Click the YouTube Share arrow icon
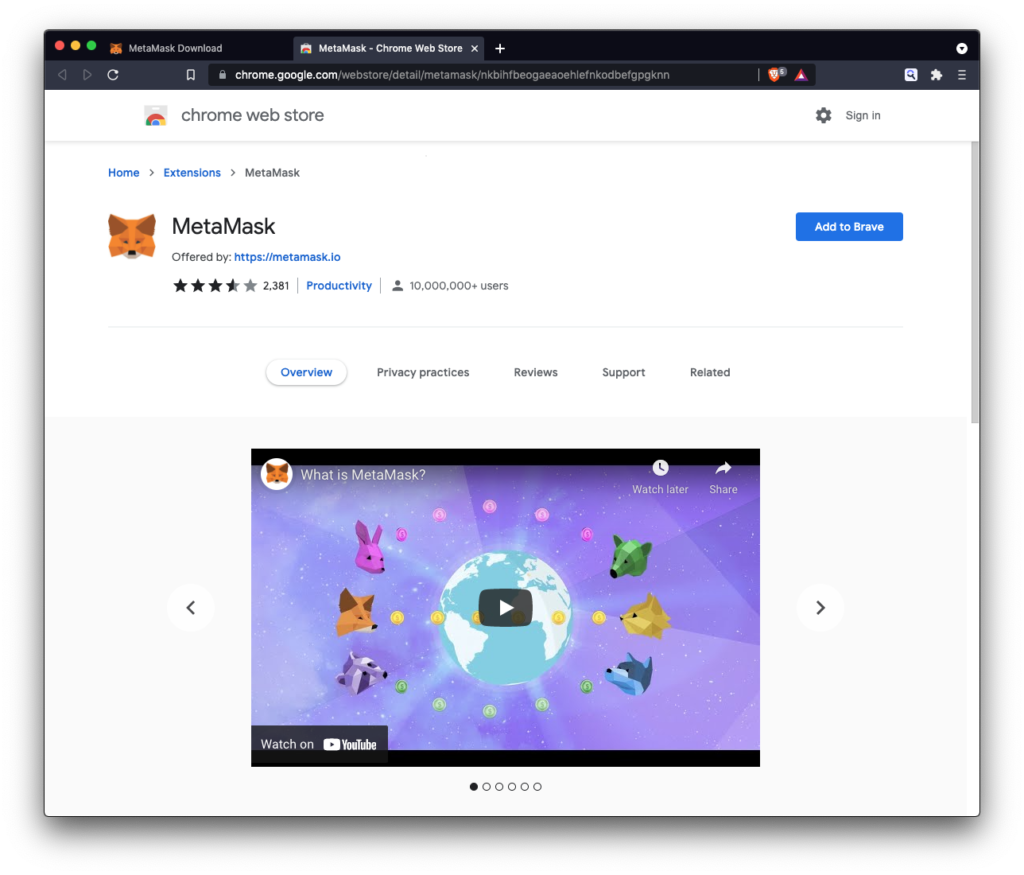Screen dimensions: 1024x875 (723, 468)
